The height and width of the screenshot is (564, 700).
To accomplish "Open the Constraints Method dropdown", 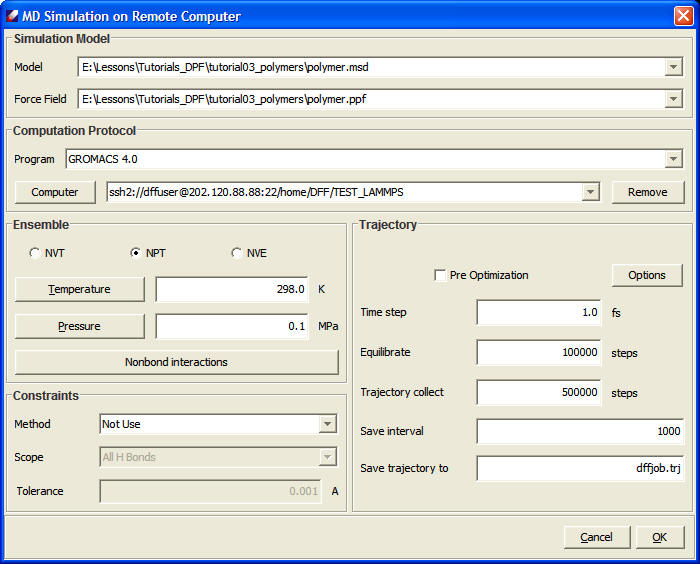I will tap(327, 424).
